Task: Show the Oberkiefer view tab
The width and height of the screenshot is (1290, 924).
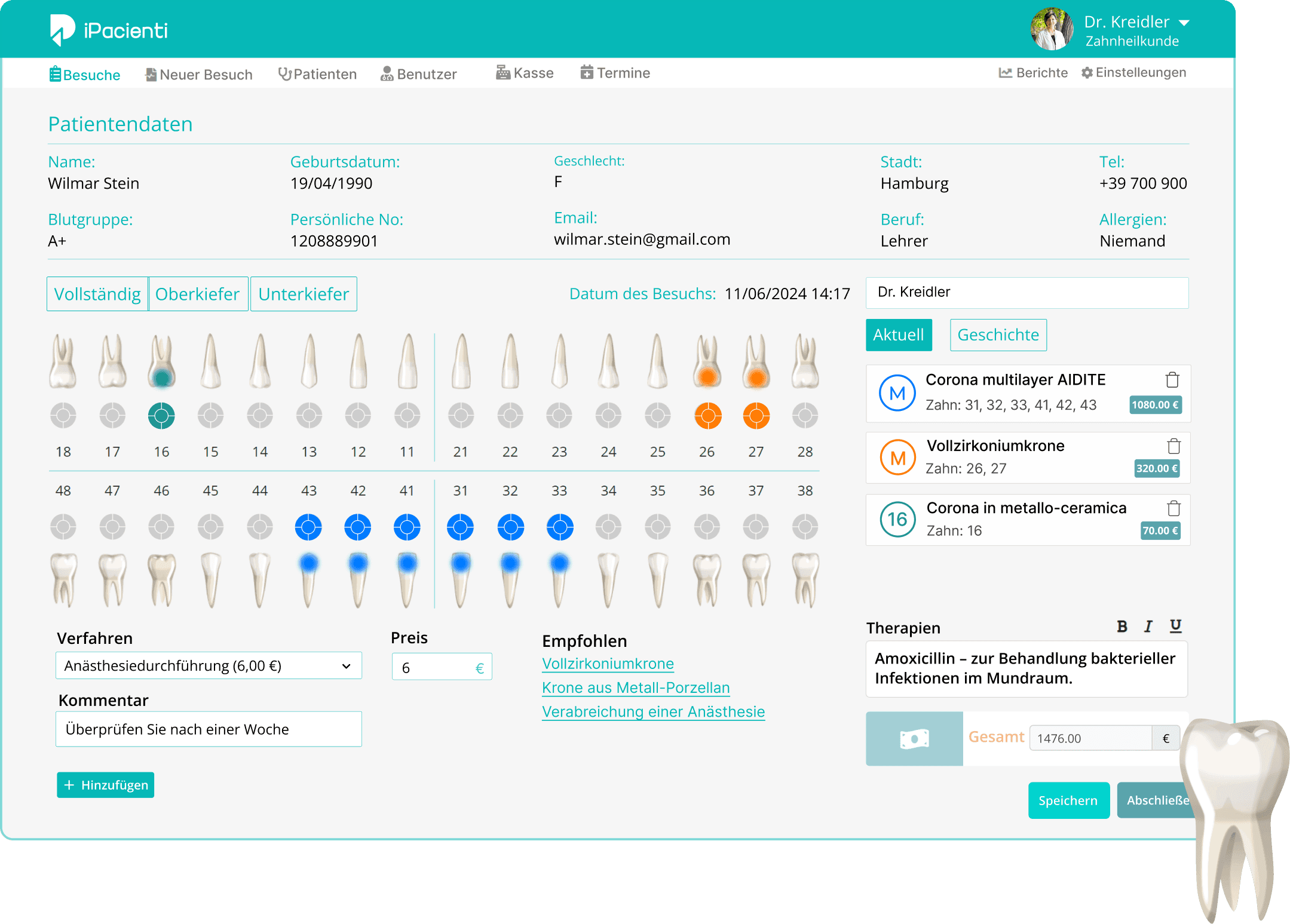Action: coord(198,294)
